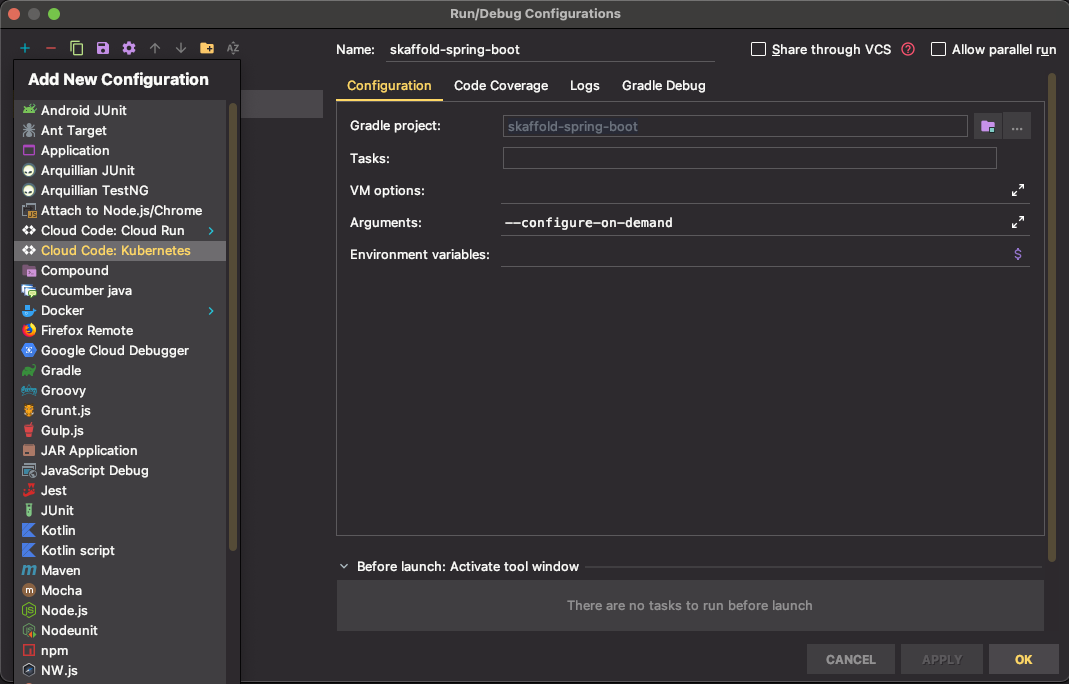The image size is (1069, 684).
Task: Select Kotlin configuration type
Action: pyautogui.click(x=120, y=531)
